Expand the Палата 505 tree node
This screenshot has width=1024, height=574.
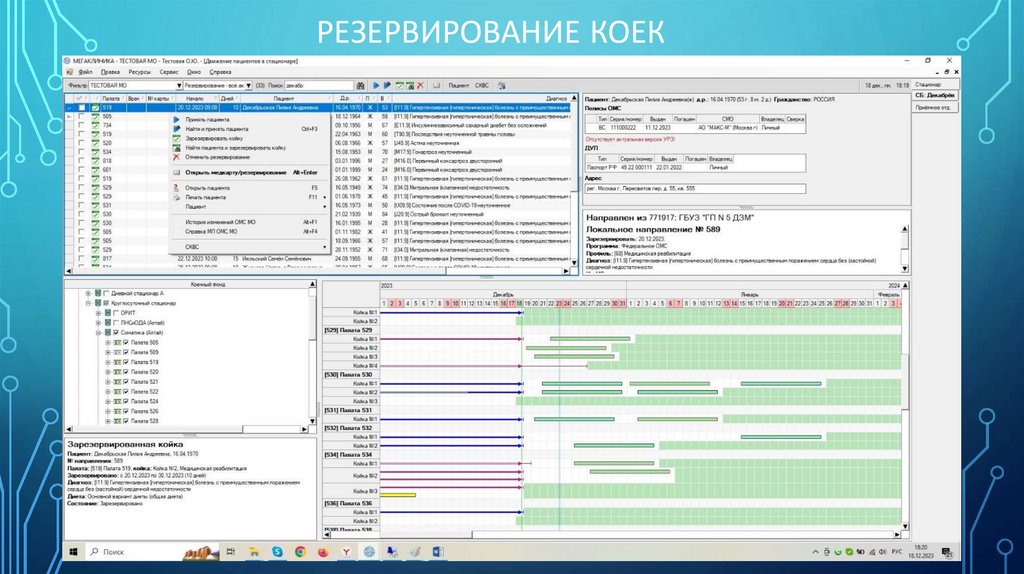coord(108,342)
